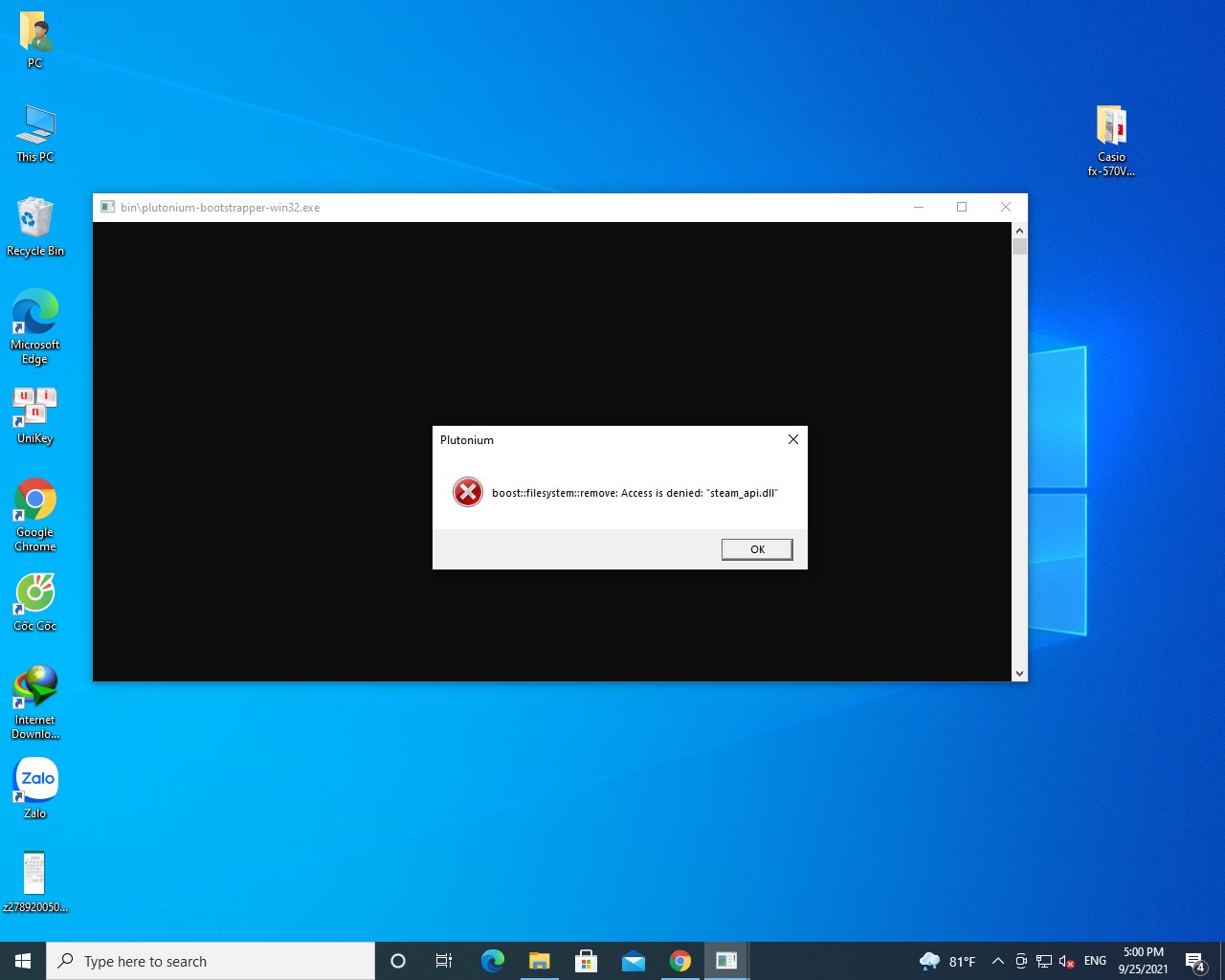Screen dimensions: 1225x980
Task: Click the red error icon in dialog
Action: point(468,492)
